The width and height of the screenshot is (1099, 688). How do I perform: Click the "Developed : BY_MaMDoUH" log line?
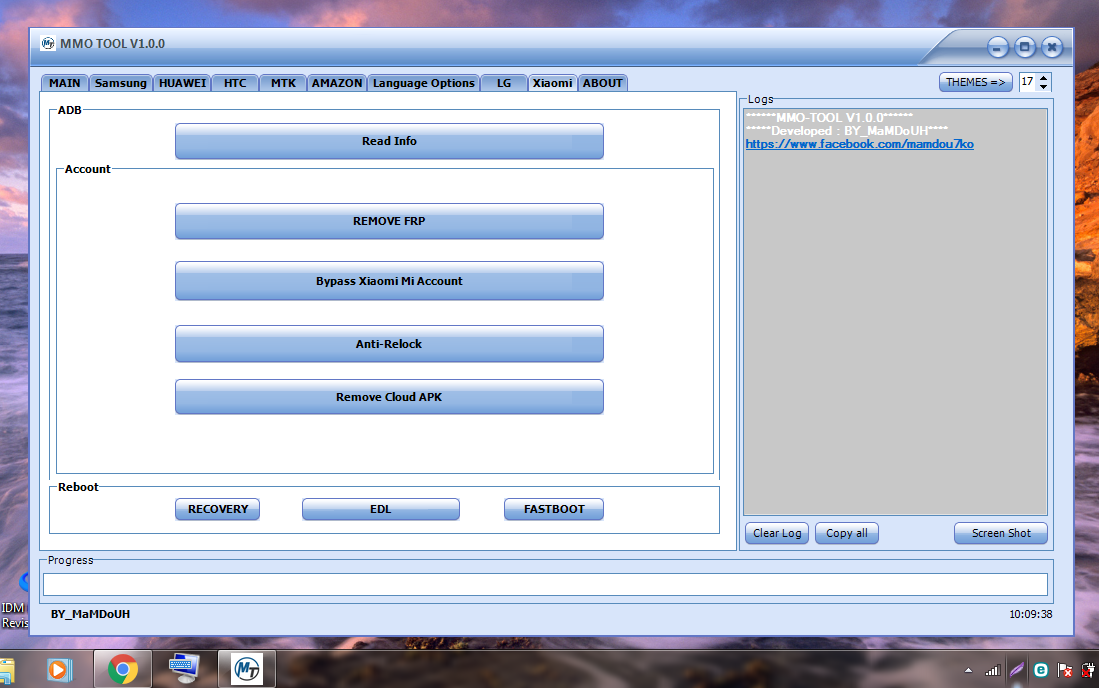[x=847, y=130]
